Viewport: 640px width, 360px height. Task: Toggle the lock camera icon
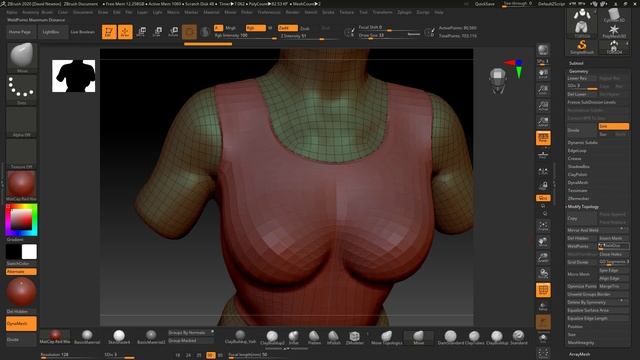click(x=543, y=186)
